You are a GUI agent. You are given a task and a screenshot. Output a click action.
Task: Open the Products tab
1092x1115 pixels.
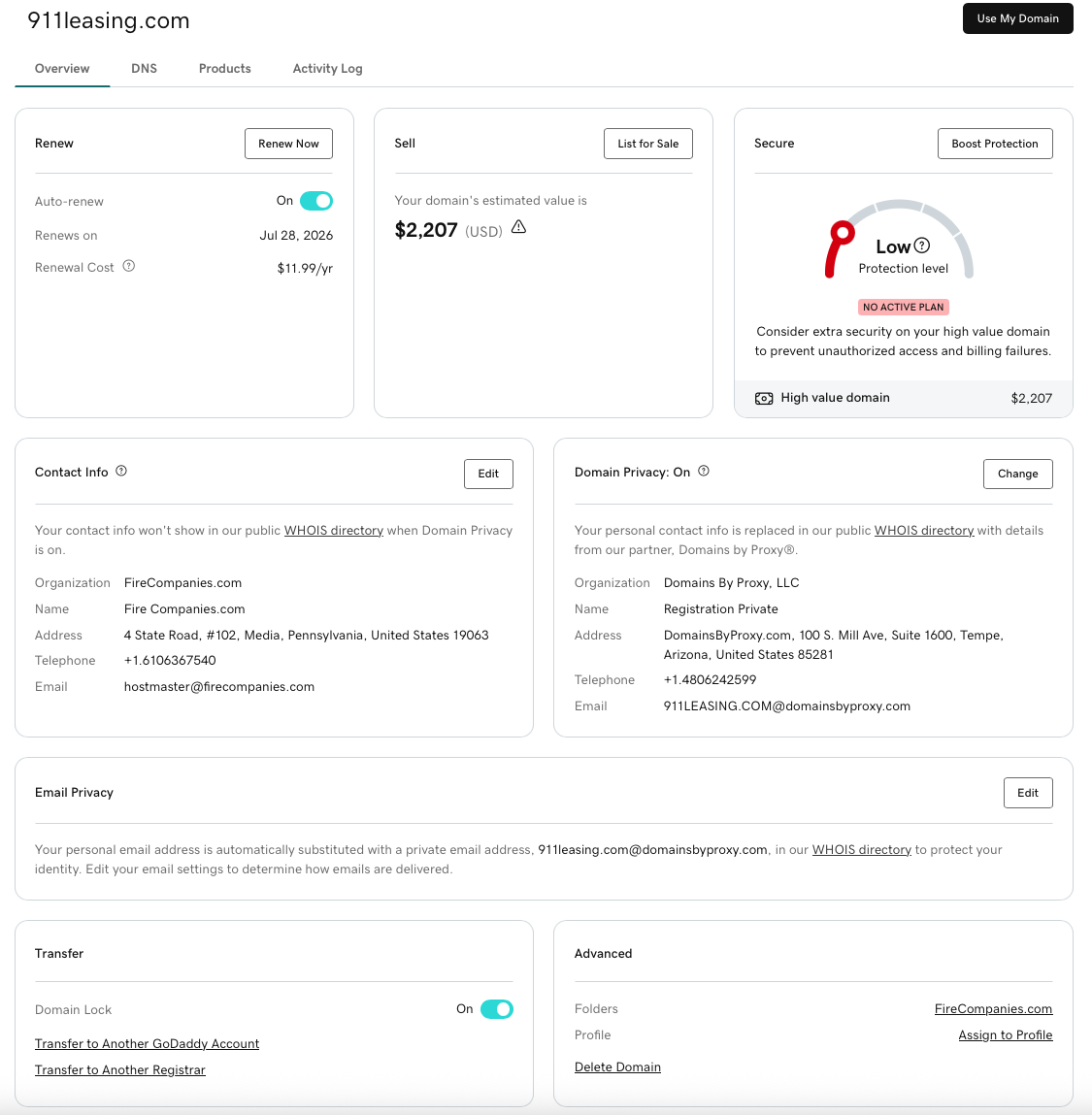224,69
